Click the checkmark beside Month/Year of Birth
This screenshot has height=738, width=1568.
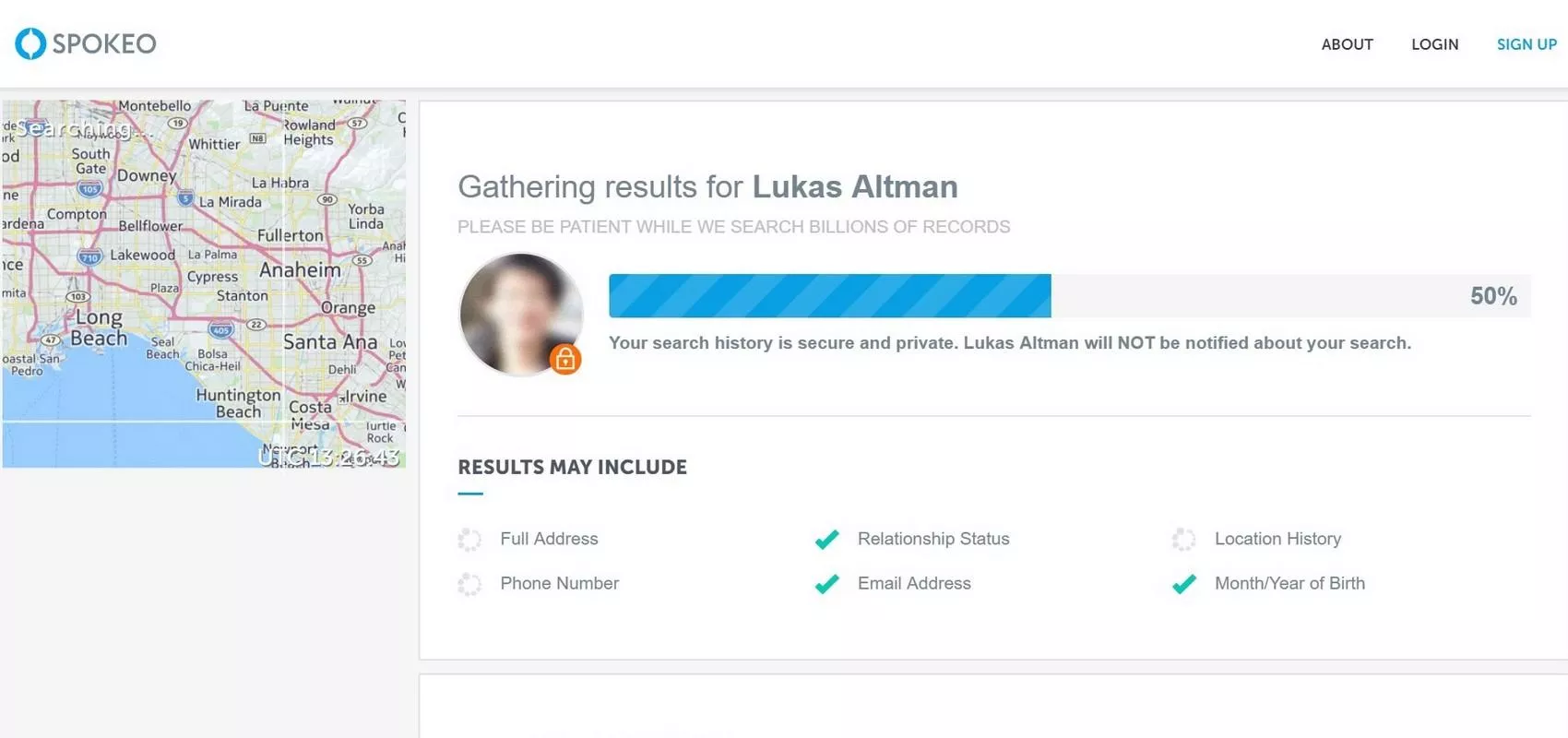(x=1184, y=584)
